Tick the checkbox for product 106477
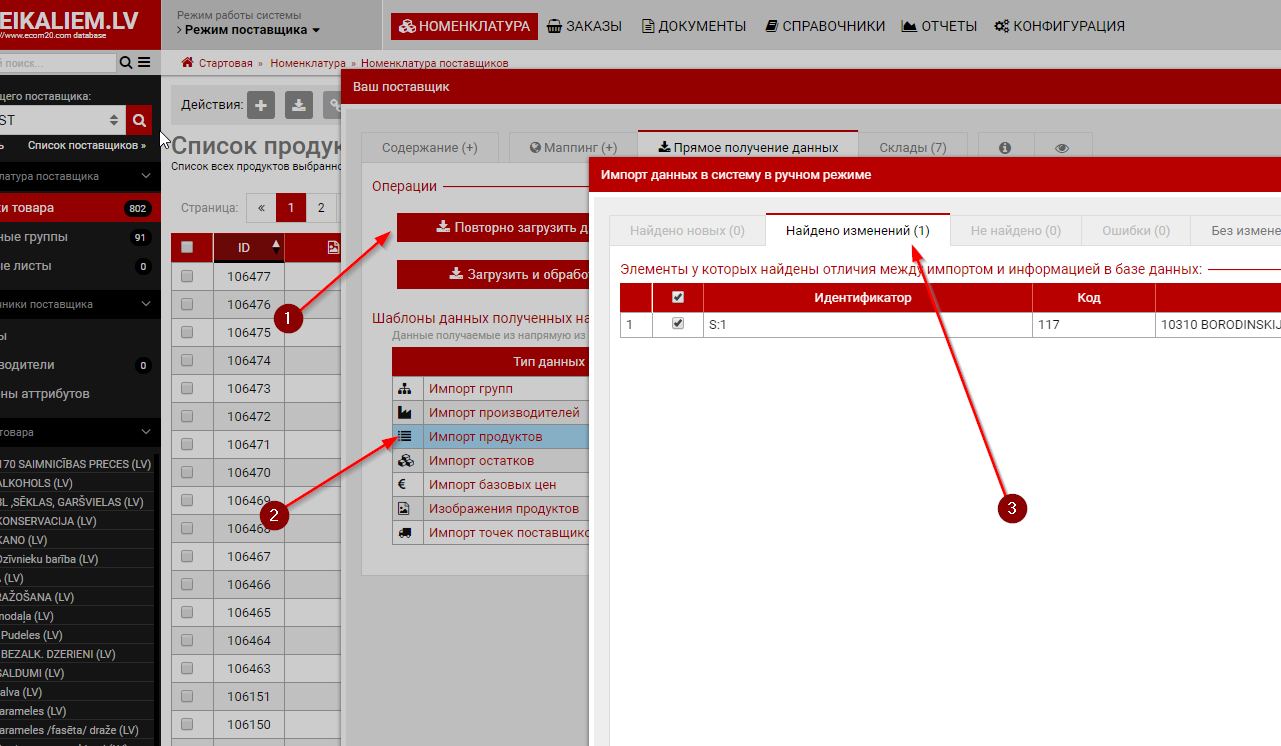The height and width of the screenshot is (746, 1281). point(187,276)
